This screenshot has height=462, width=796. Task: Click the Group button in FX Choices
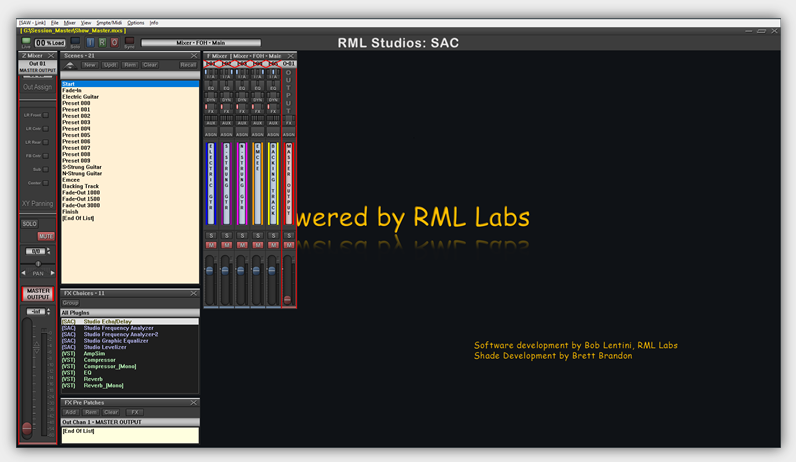pyautogui.click(x=71, y=303)
